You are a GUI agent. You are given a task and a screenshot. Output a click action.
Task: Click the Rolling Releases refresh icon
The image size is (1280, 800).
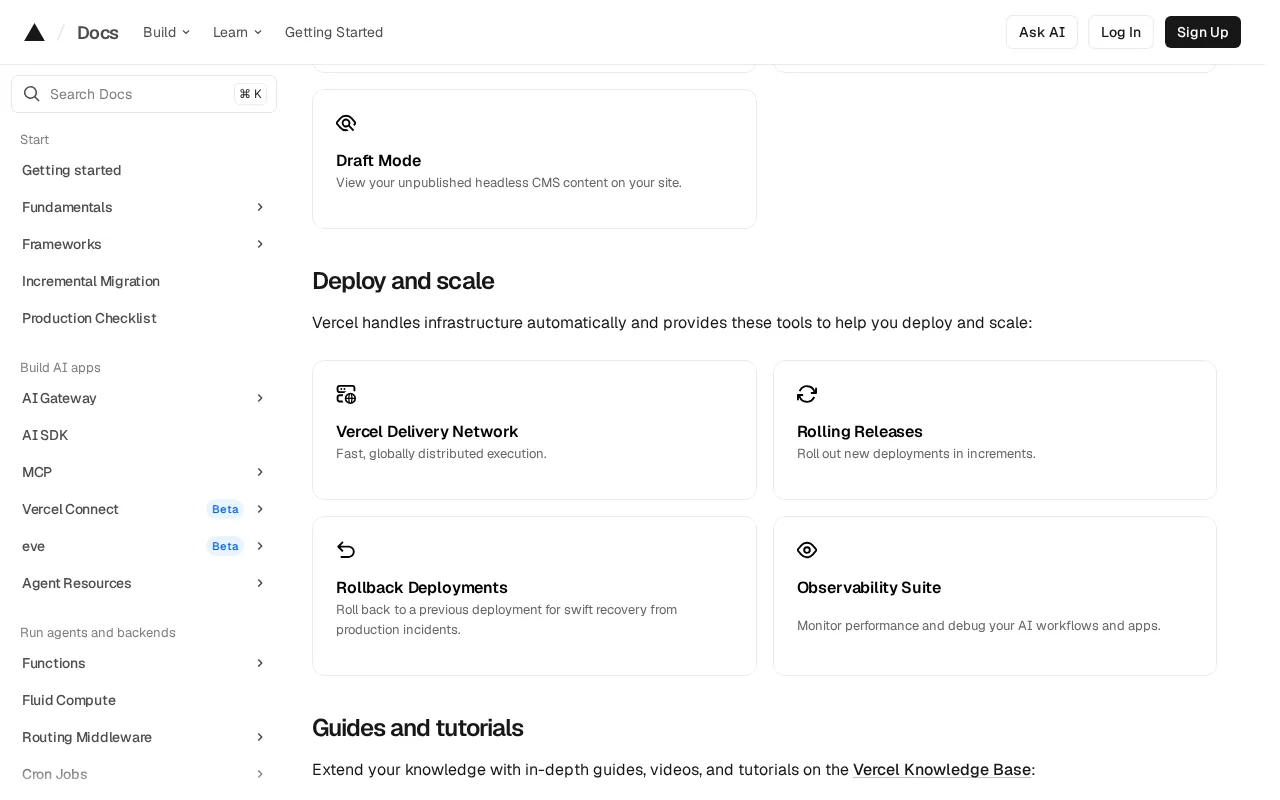(807, 394)
